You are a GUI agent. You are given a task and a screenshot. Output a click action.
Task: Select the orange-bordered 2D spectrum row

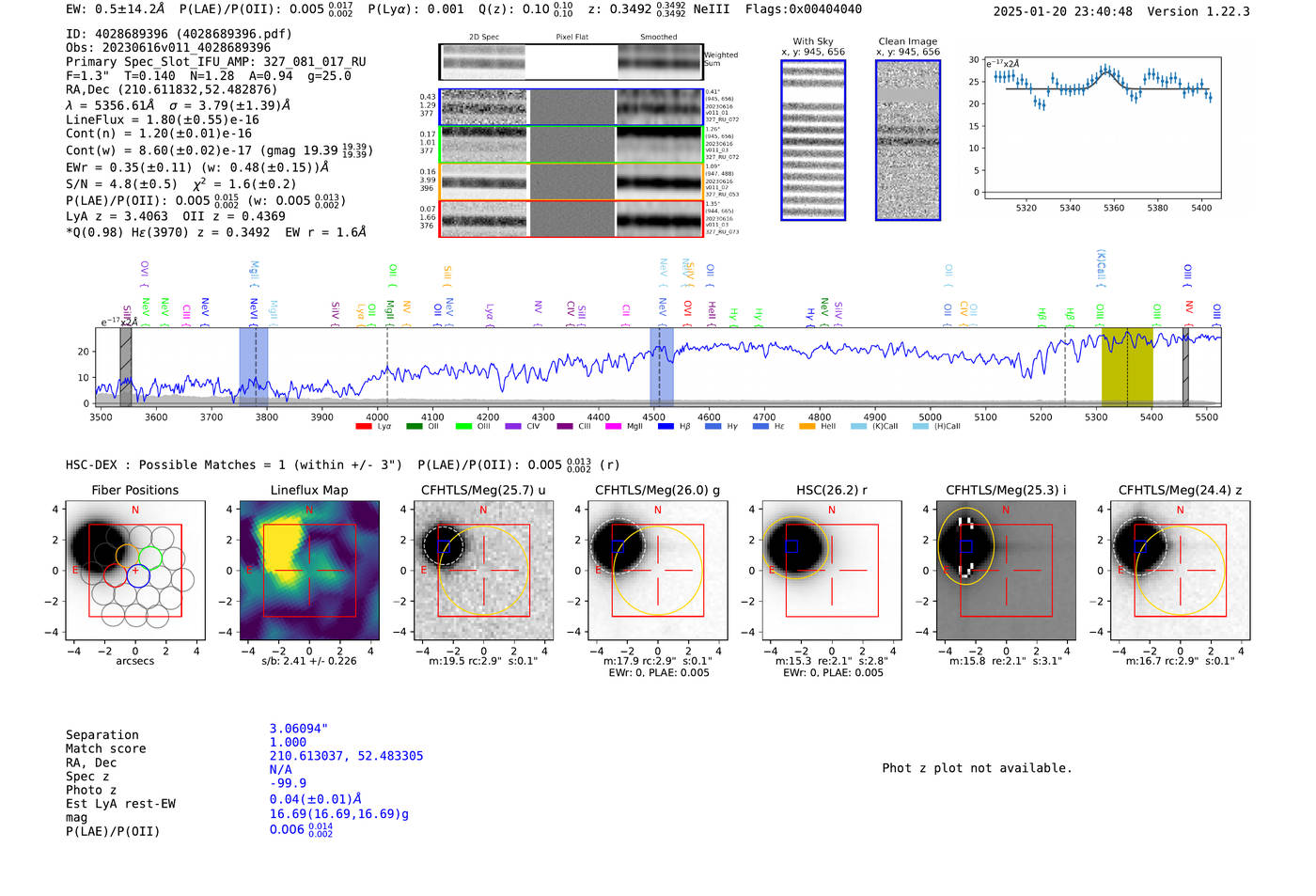pyautogui.click(x=571, y=181)
